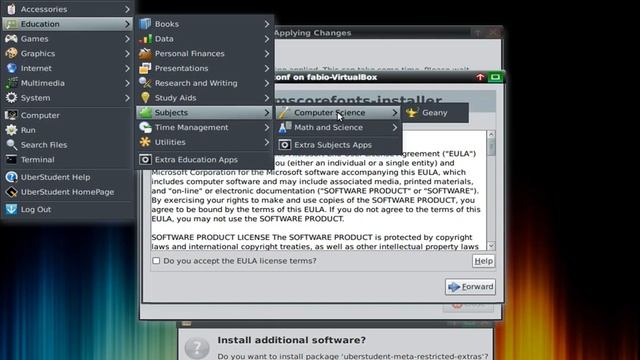Click the Extra Education Apps icon
Viewport: 640px width, 360px height.
(145, 160)
